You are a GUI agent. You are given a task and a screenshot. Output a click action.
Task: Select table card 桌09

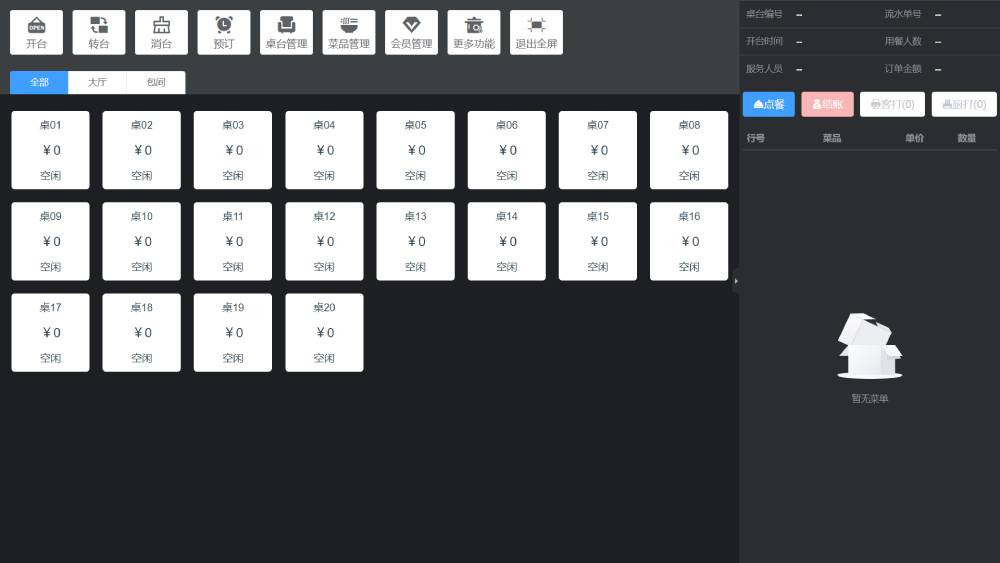click(50, 241)
